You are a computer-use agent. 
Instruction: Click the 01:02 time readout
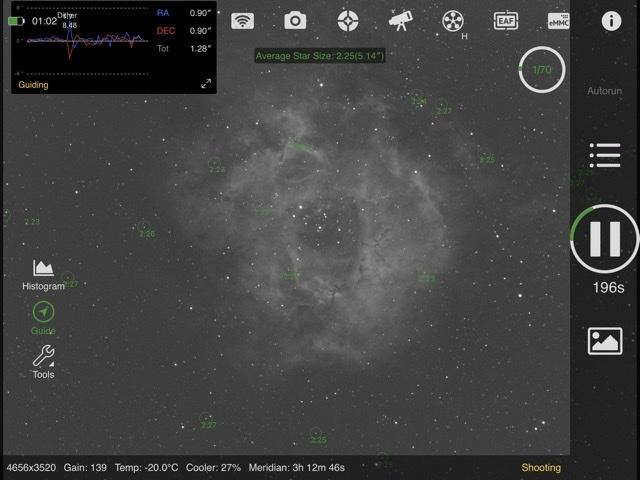pos(44,21)
